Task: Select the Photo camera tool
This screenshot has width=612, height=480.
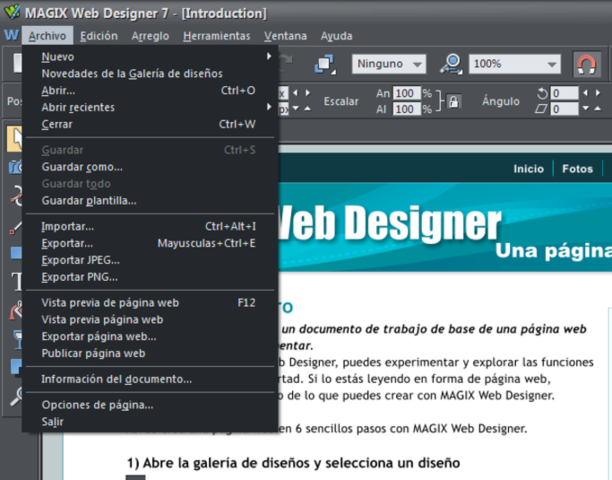Action: [x=16, y=166]
